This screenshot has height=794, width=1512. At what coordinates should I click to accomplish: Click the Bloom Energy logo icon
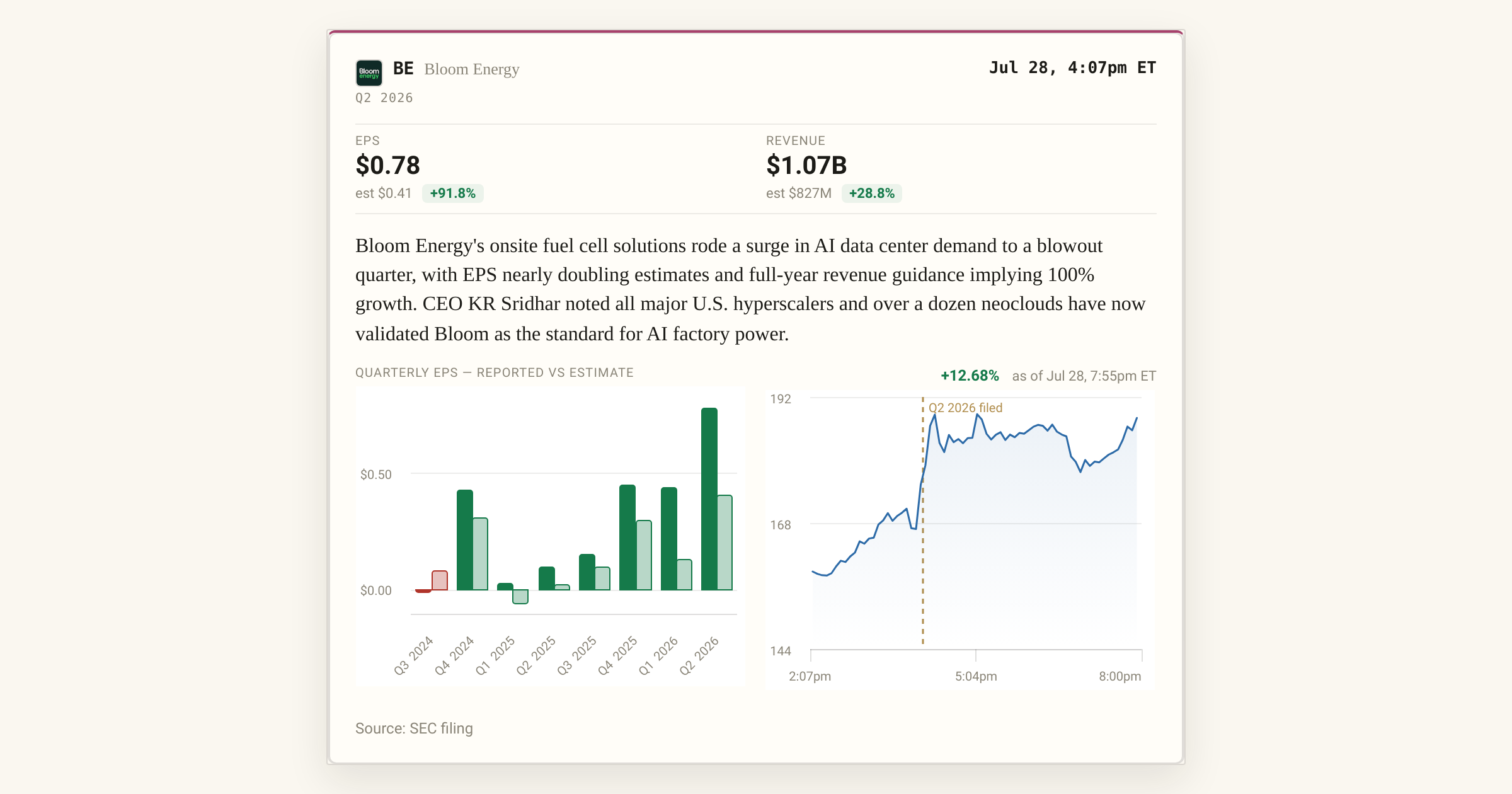point(369,72)
